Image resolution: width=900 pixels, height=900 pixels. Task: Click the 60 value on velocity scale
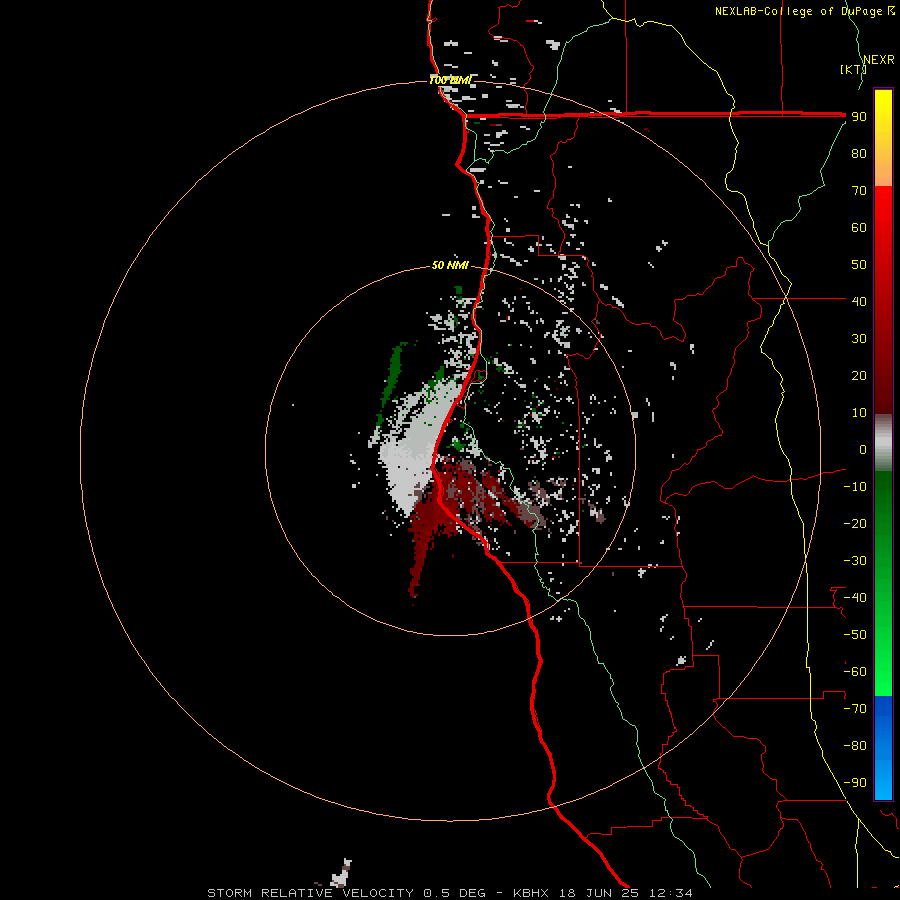(x=859, y=227)
